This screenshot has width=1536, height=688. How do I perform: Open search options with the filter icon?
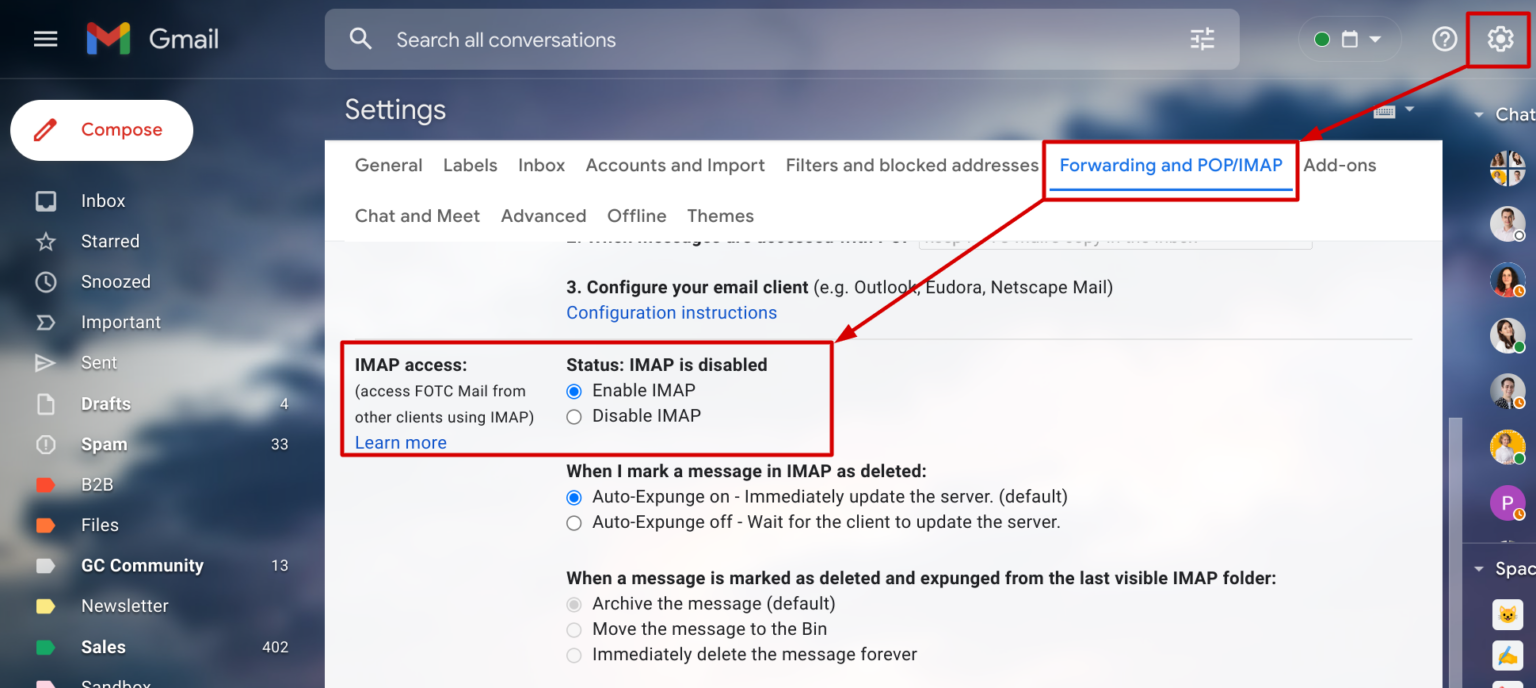click(1201, 39)
